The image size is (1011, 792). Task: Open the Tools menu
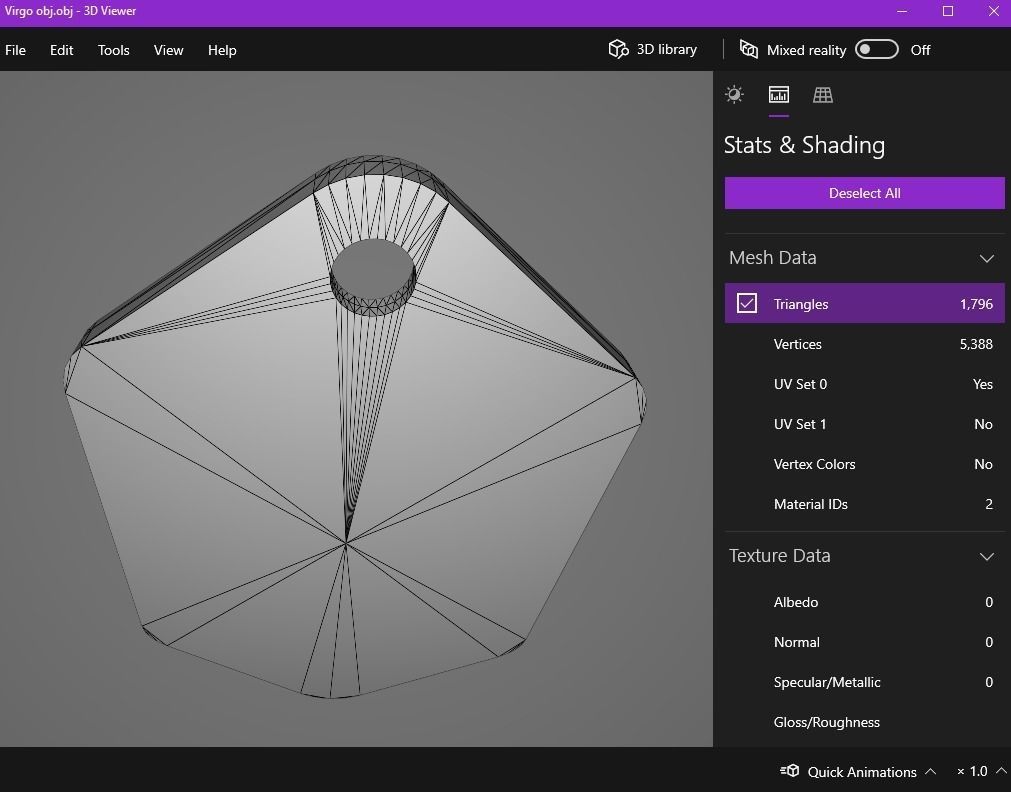click(113, 50)
